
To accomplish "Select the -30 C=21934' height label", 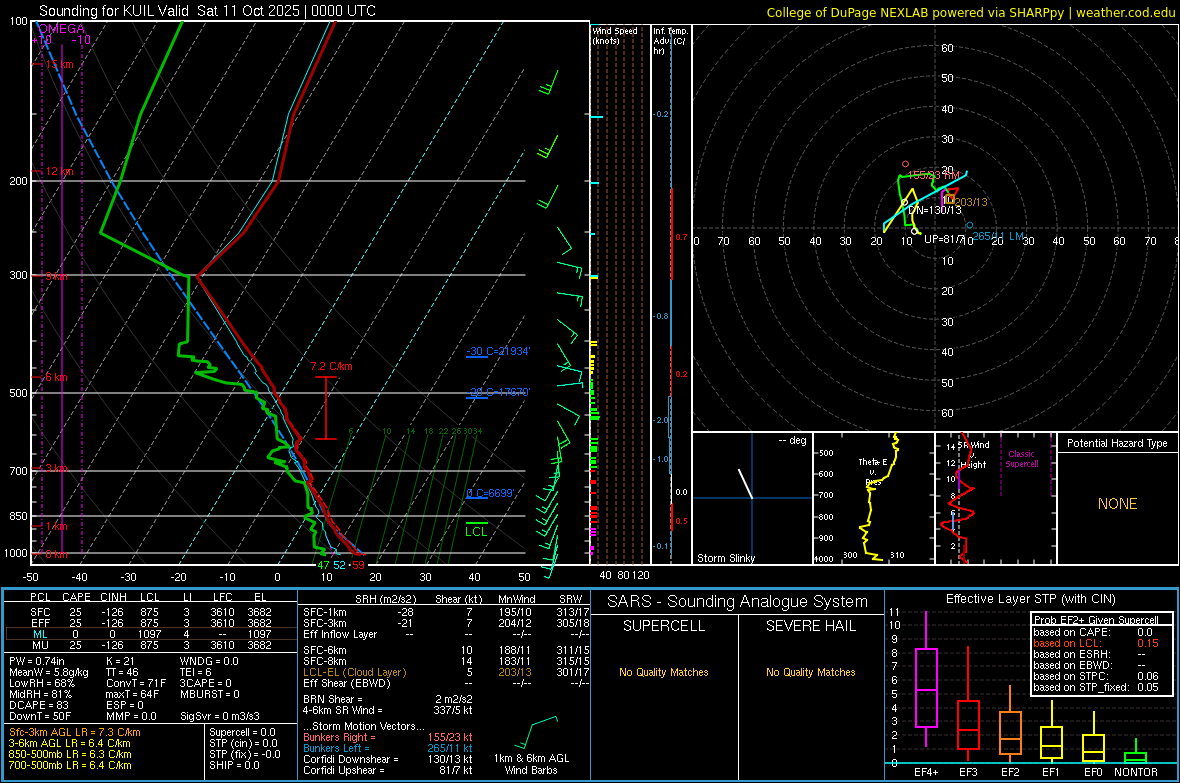I will point(498,352).
